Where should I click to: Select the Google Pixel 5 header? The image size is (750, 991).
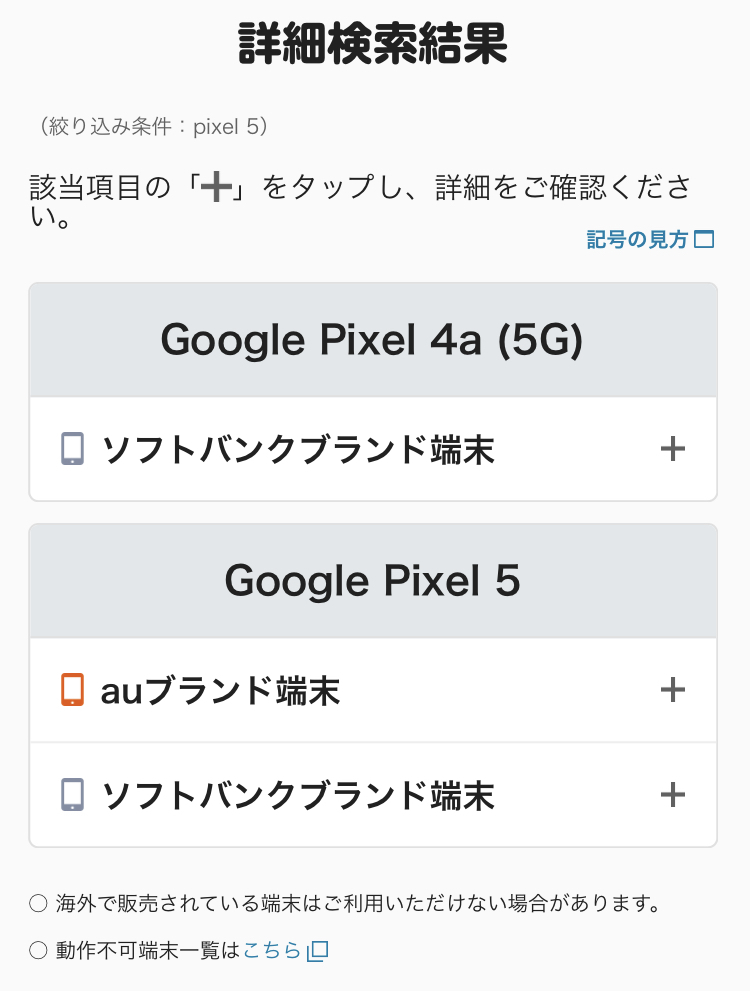point(372,581)
